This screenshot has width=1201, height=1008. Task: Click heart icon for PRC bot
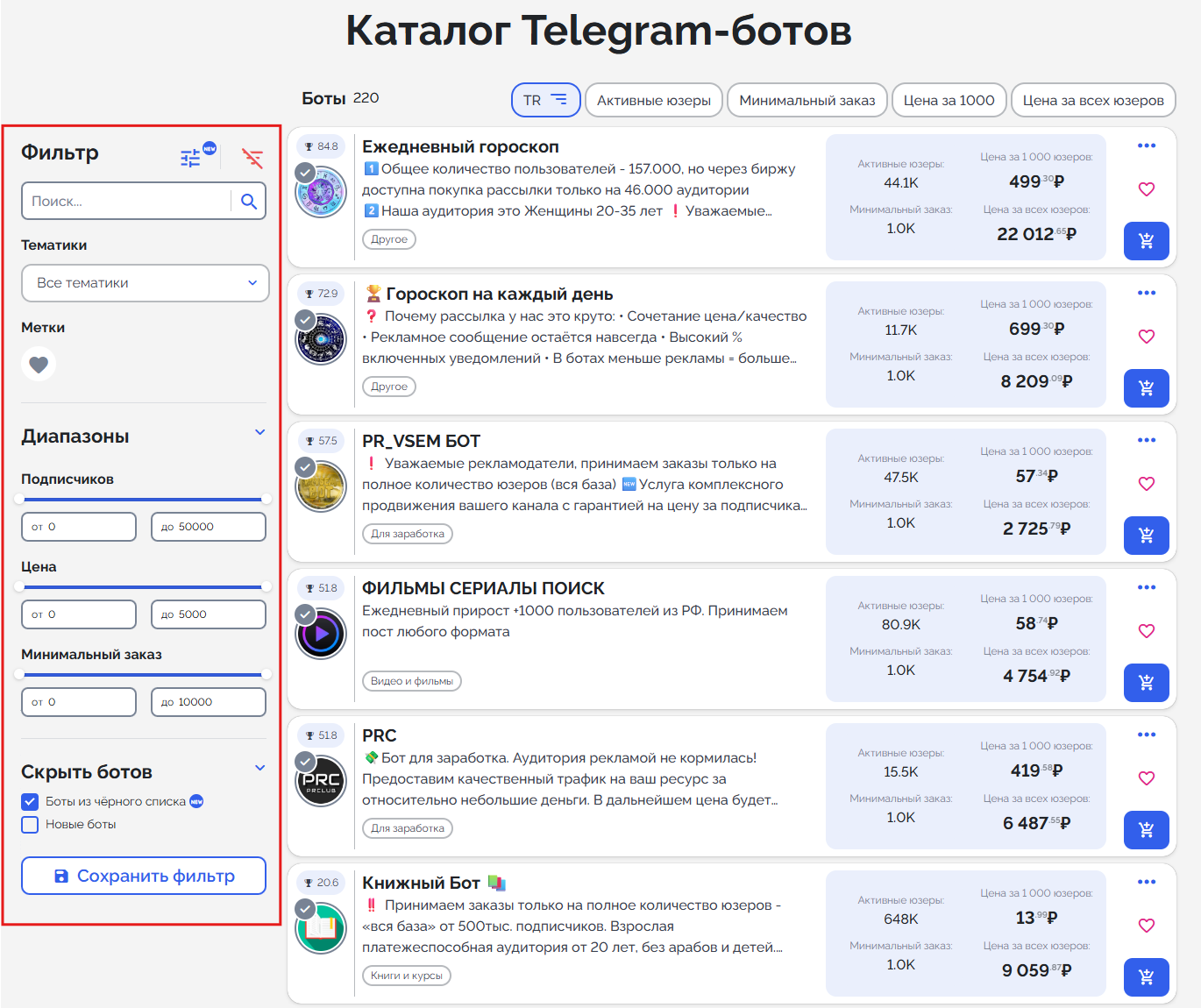pos(1146,778)
